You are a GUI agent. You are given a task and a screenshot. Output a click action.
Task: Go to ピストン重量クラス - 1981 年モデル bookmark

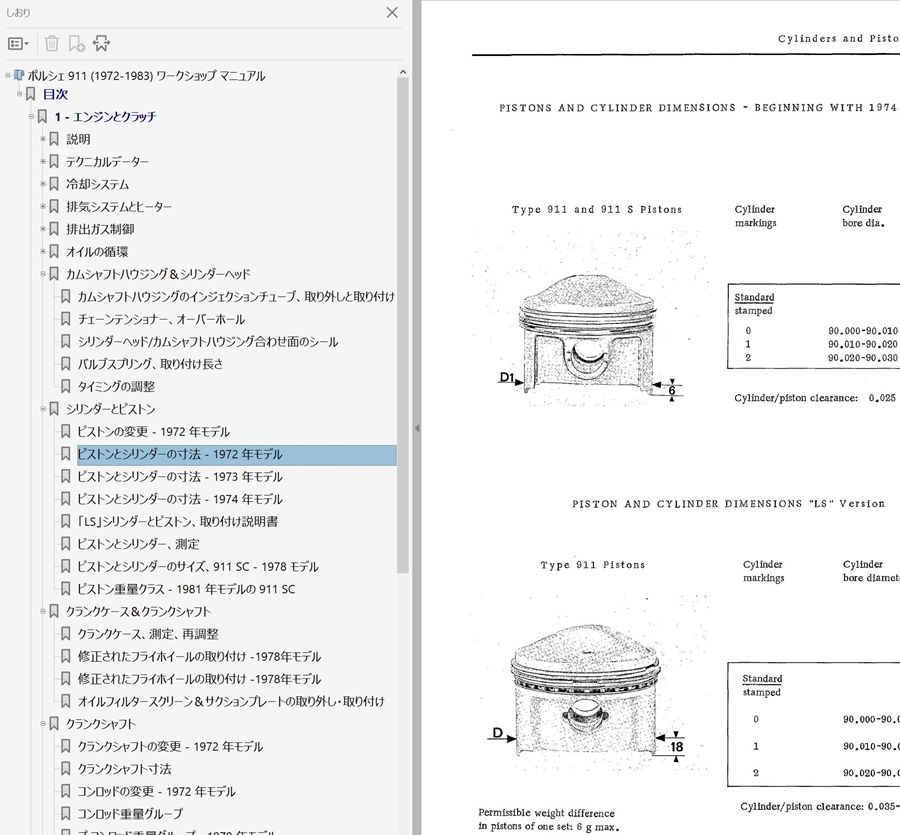point(187,589)
